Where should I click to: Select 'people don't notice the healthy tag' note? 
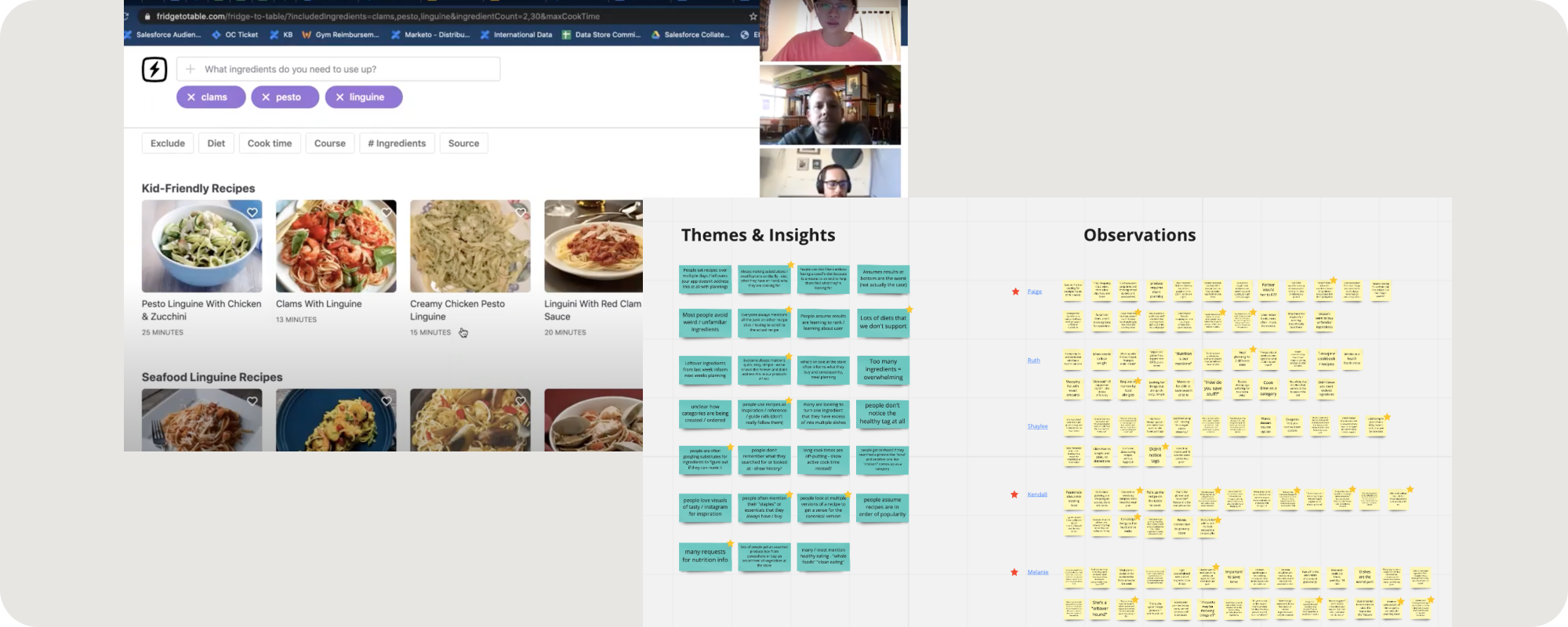pyautogui.click(x=883, y=414)
